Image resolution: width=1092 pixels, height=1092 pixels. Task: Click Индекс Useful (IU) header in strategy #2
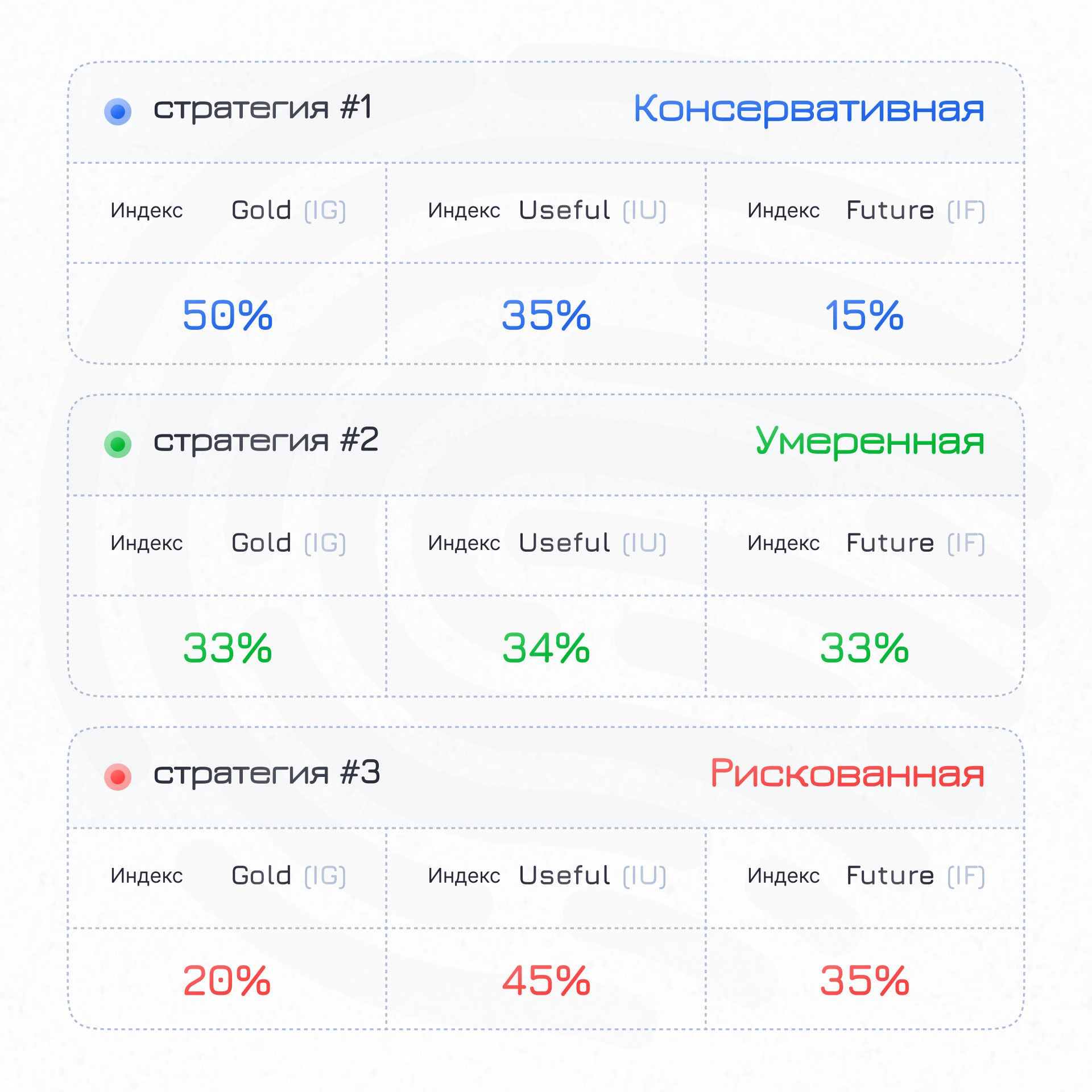[547, 544]
